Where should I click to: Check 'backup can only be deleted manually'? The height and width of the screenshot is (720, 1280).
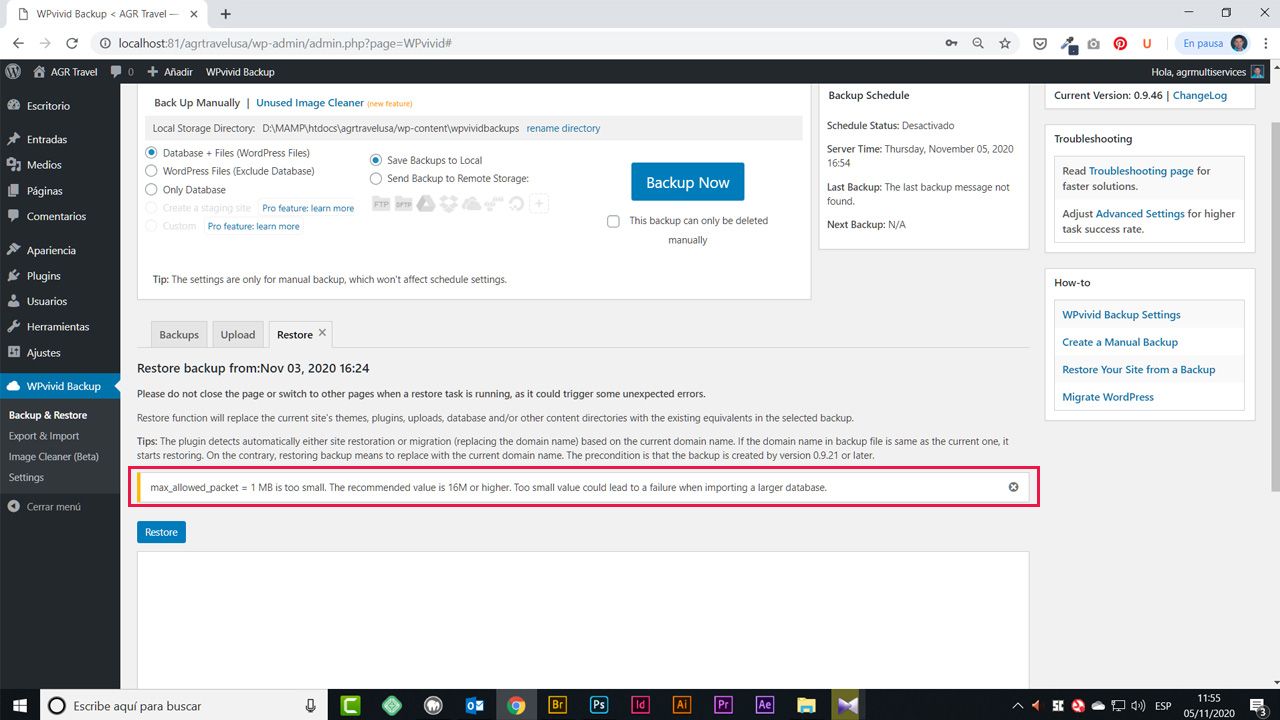(613, 221)
